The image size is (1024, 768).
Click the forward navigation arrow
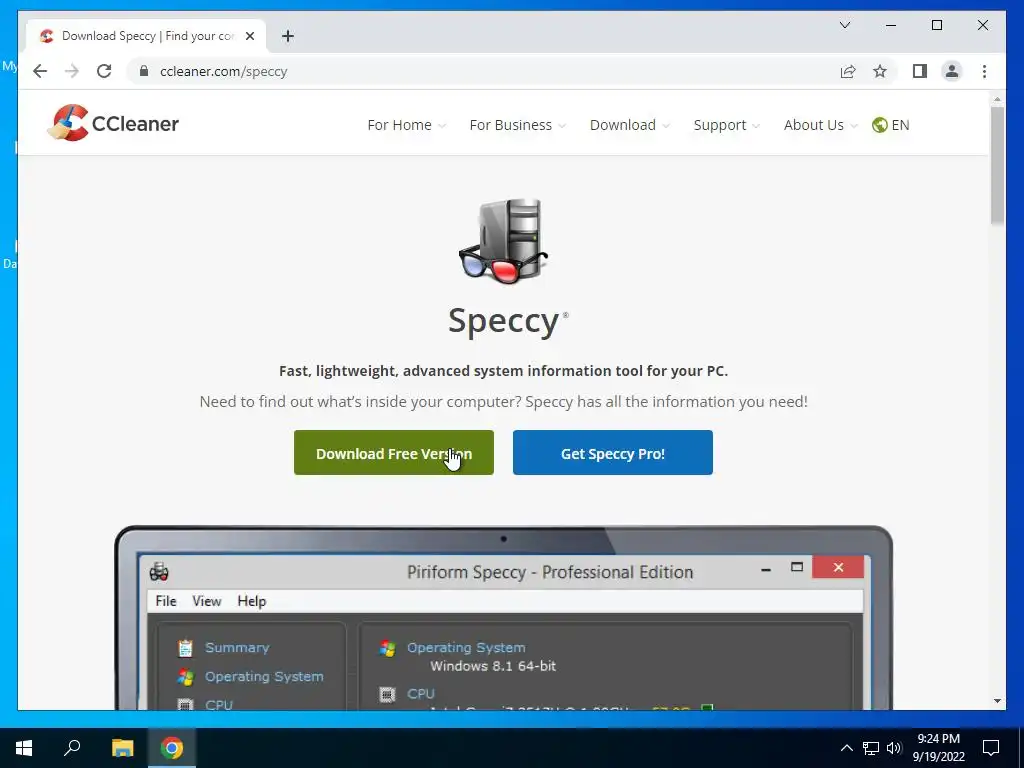point(72,71)
